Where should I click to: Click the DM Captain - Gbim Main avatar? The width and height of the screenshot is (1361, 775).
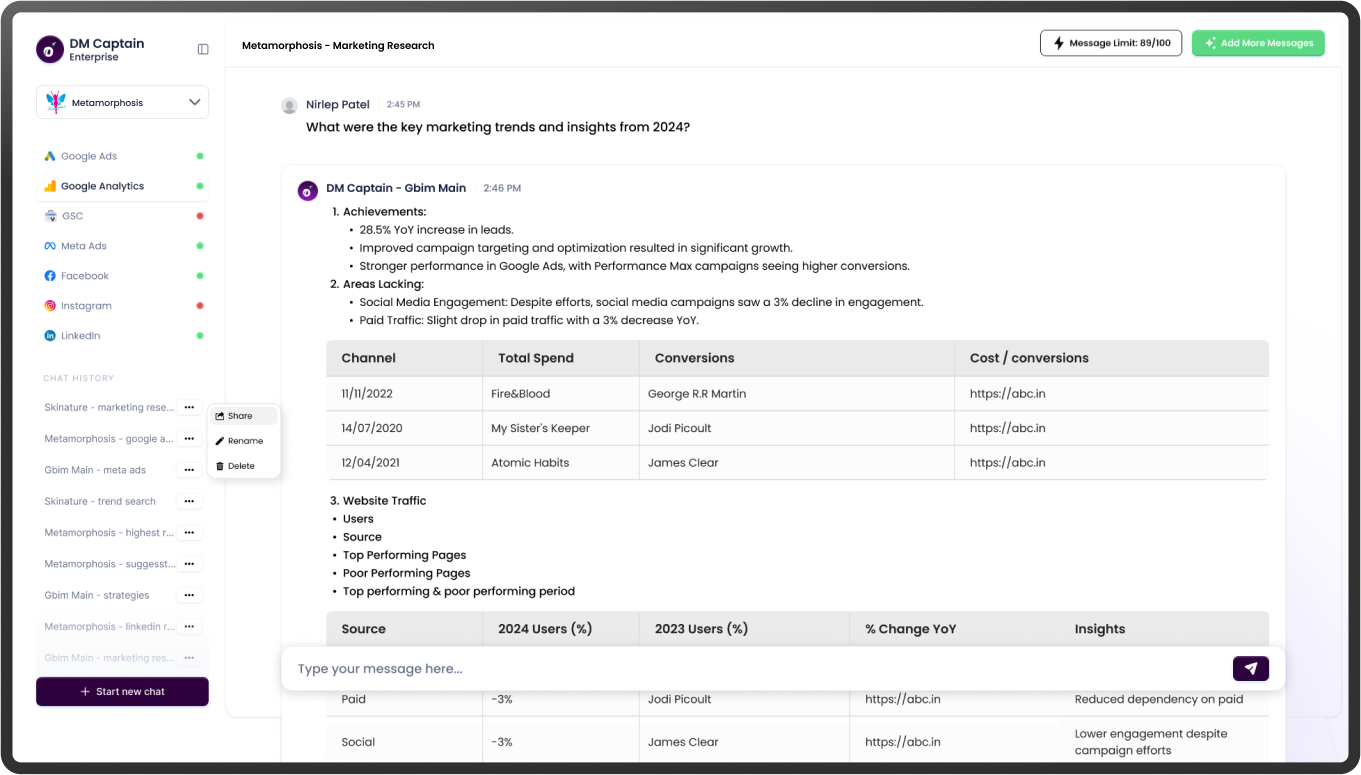308,190
